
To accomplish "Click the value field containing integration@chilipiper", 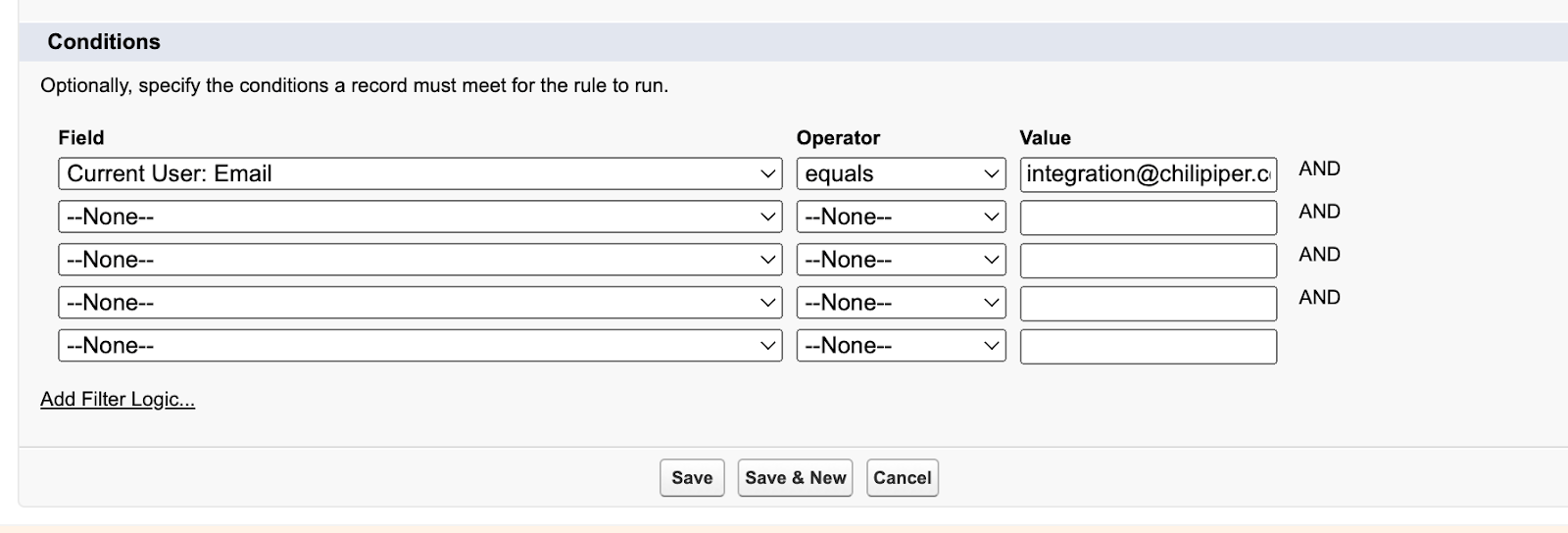I will [x=1148, y=173].
